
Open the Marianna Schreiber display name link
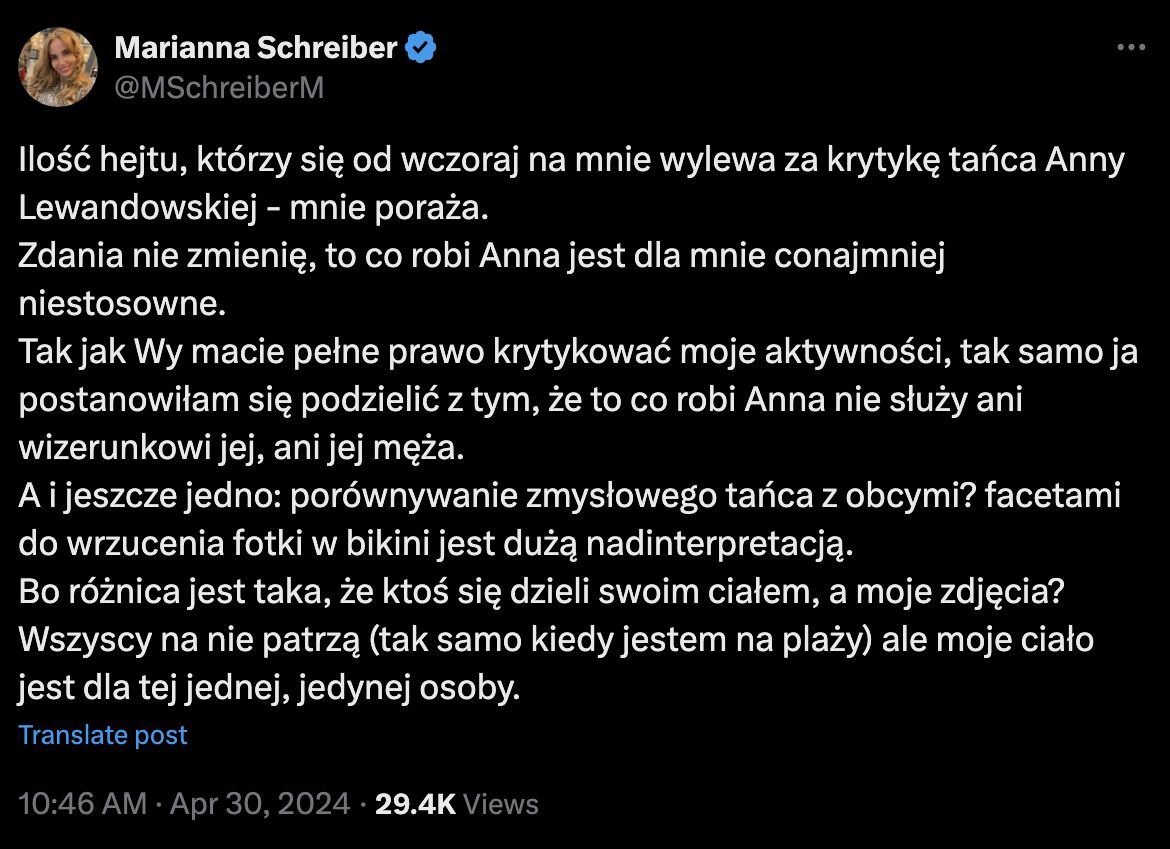coord(257,47)
